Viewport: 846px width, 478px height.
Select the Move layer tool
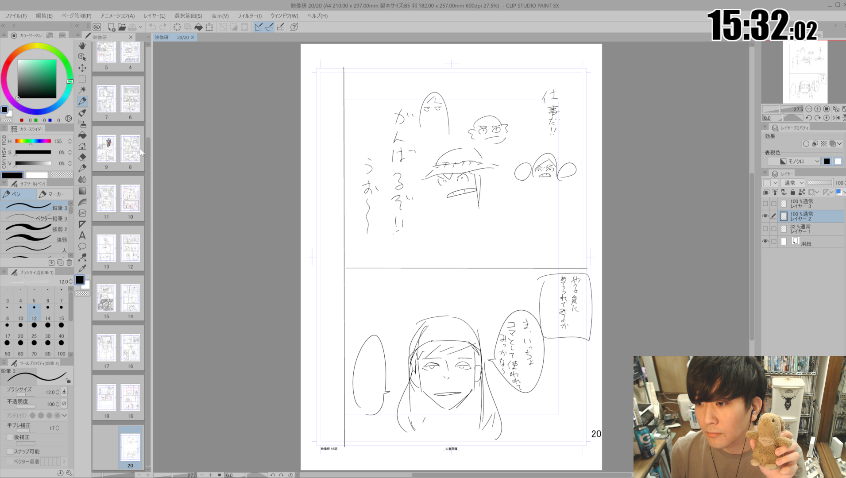point(82,67)
